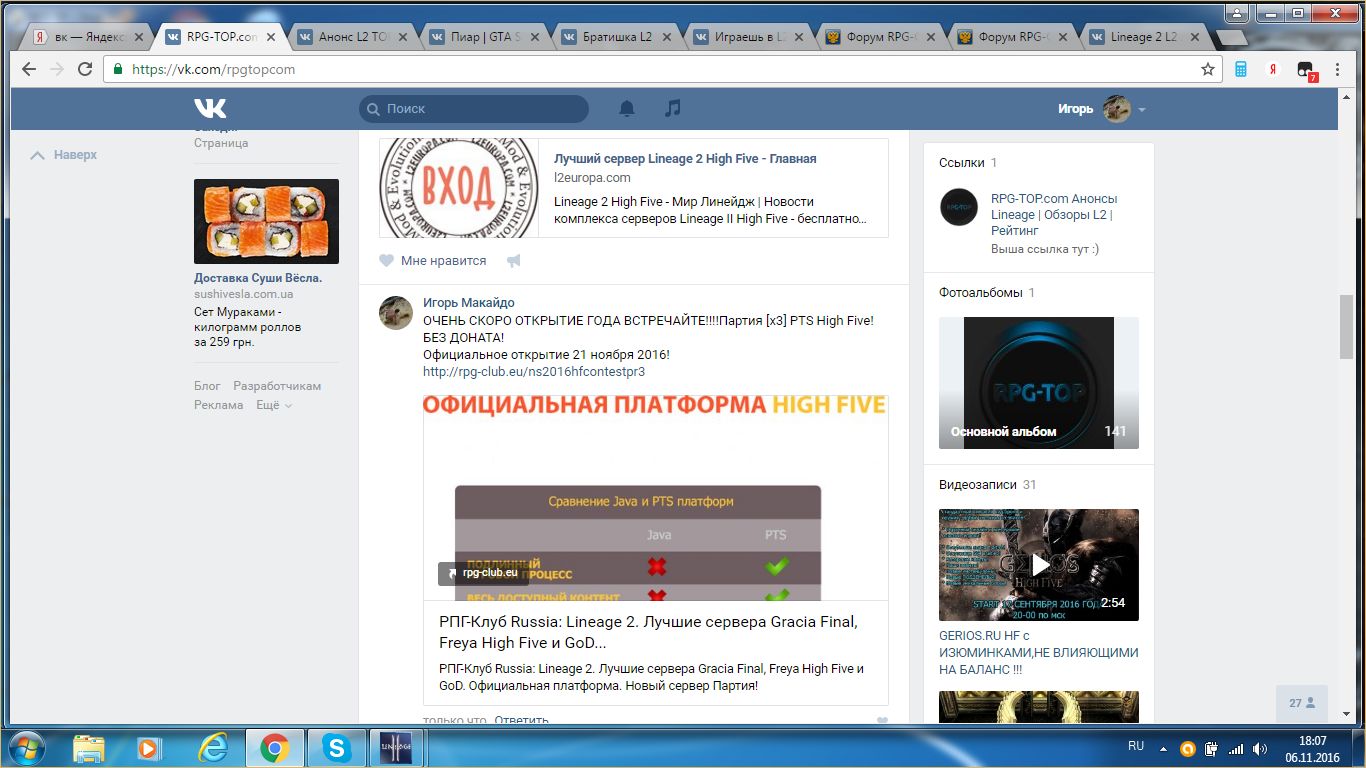Click the extension icon with red badge 7
The height and width of the screenshot is (768, 1366).
pyautogui.click(x=1306, y=70)
